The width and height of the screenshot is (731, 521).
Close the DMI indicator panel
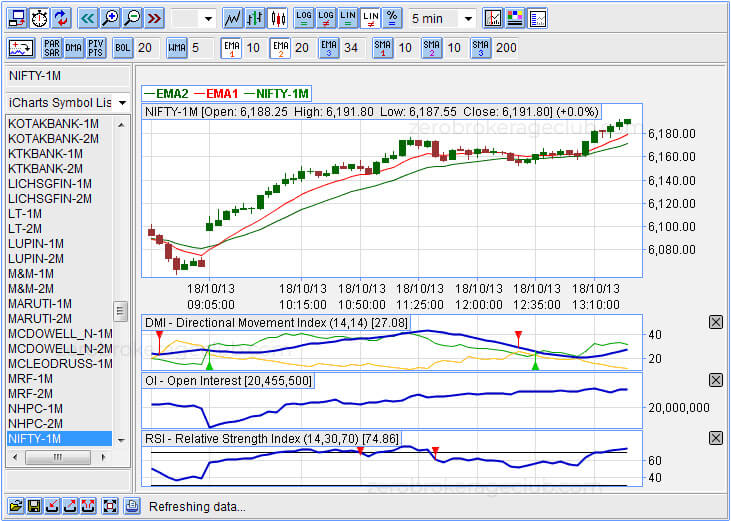pos(716,322)
